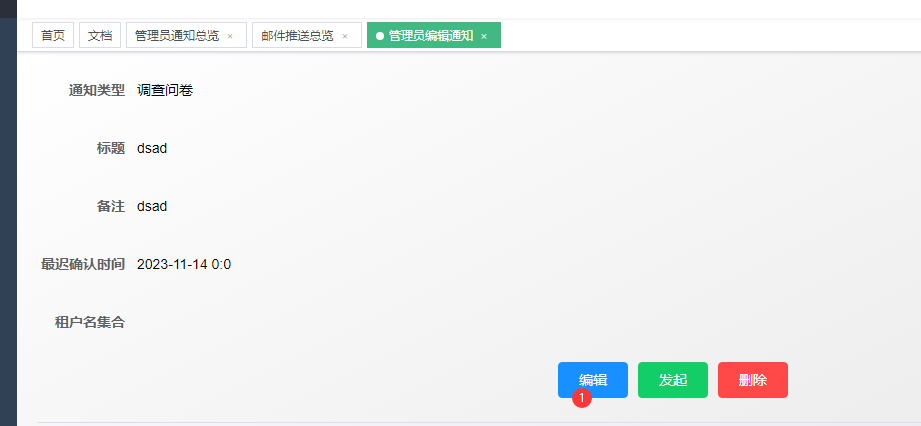Image resolution: width=921 pixels, height=426 pixels.
Task: Close the 管理员通知总览 tab
Action: point(230,36)
